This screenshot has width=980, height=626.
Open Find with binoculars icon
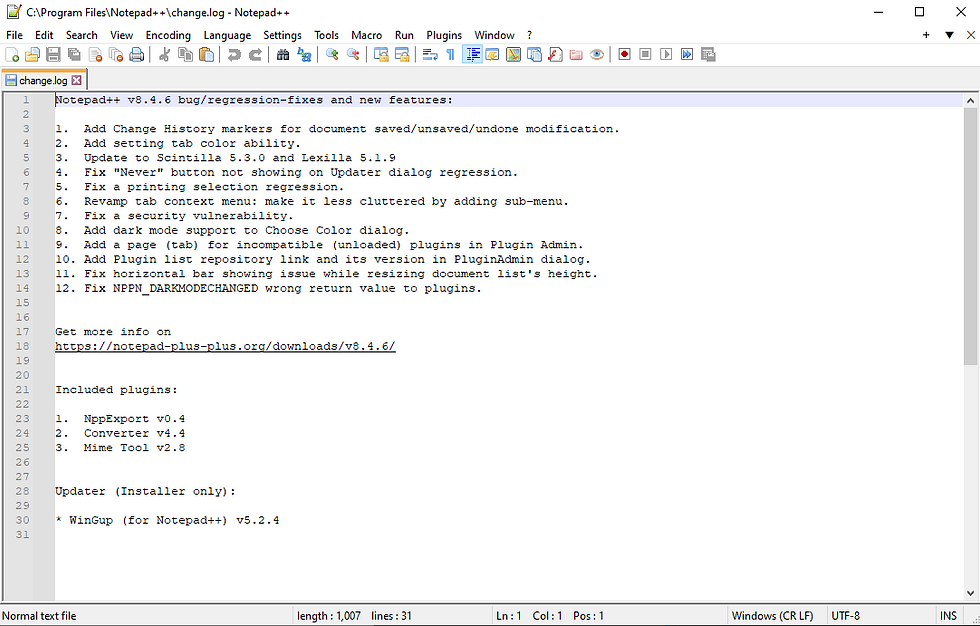(x=283, y=55)
